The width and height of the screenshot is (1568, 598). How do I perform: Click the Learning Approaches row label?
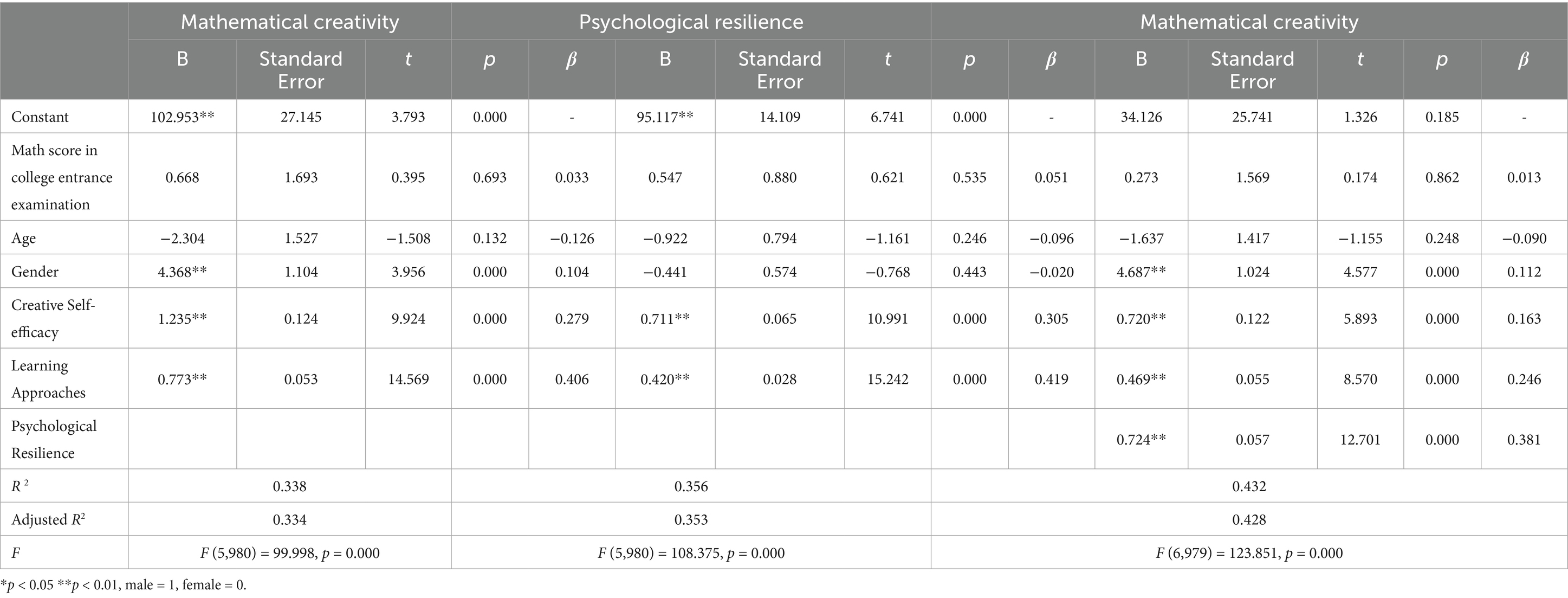pyautogui.click(x=48, y=379)
